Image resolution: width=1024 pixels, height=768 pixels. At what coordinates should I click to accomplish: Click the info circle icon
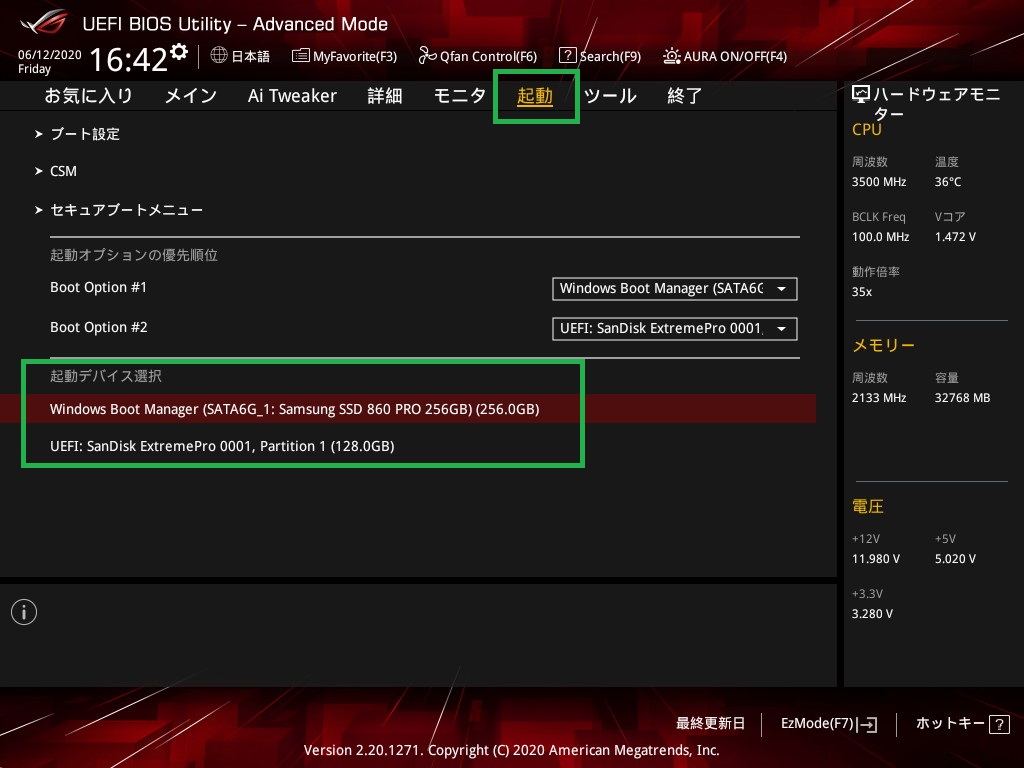click(24, 612)
